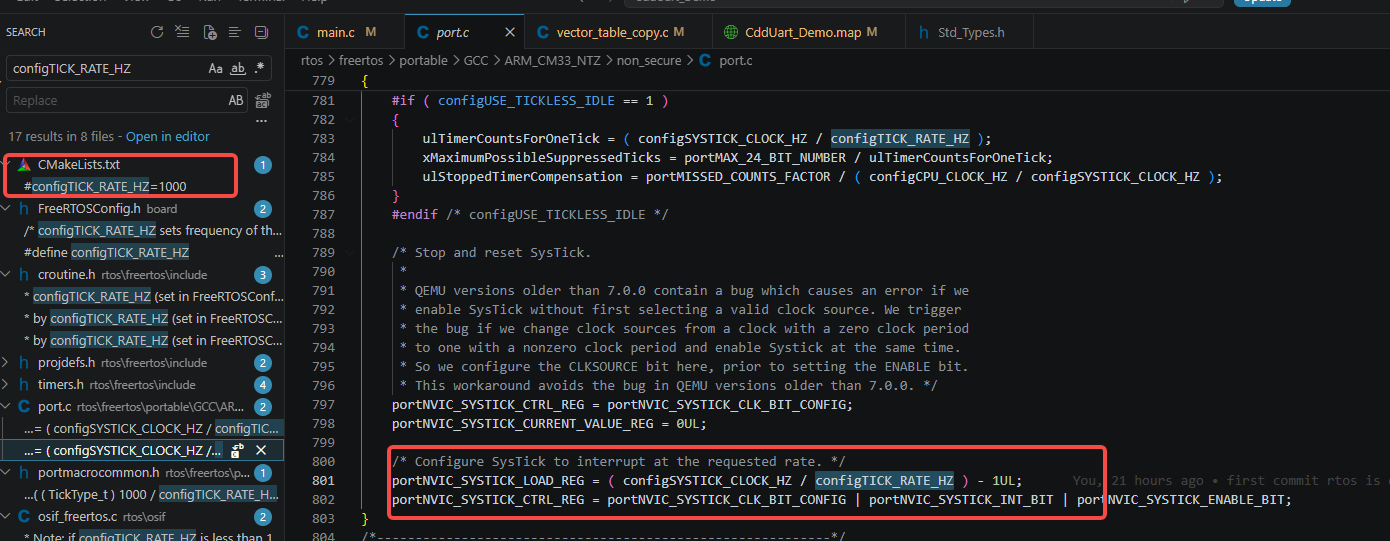Viewport: 1390px width, 541px height.
Task: Collapse croutine.h result group
Action: 7,274
